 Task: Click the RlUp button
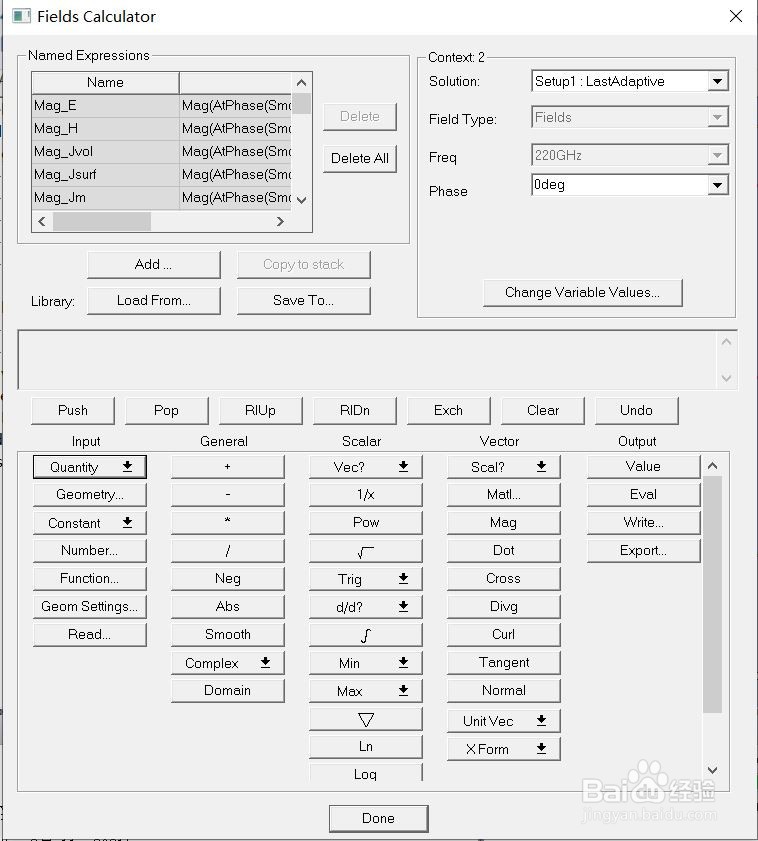click(x=260, y=410)
